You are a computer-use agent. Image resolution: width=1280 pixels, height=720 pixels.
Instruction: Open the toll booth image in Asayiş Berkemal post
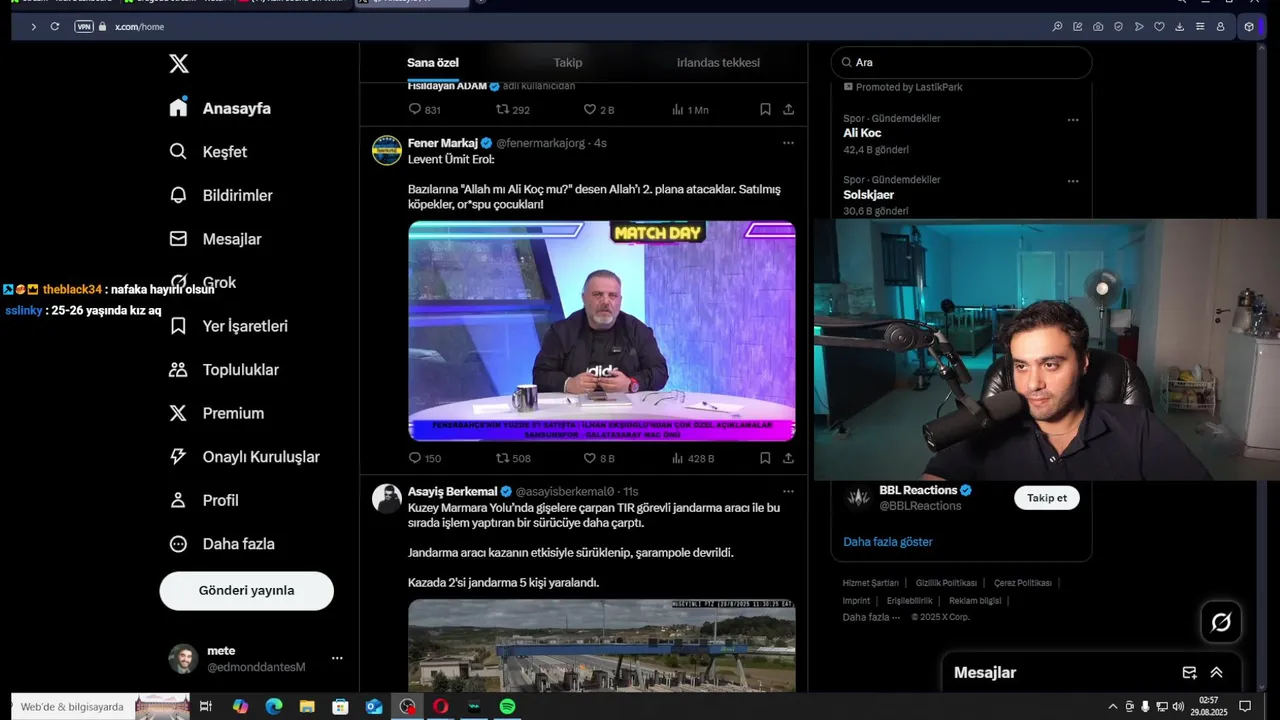[602, 646]
